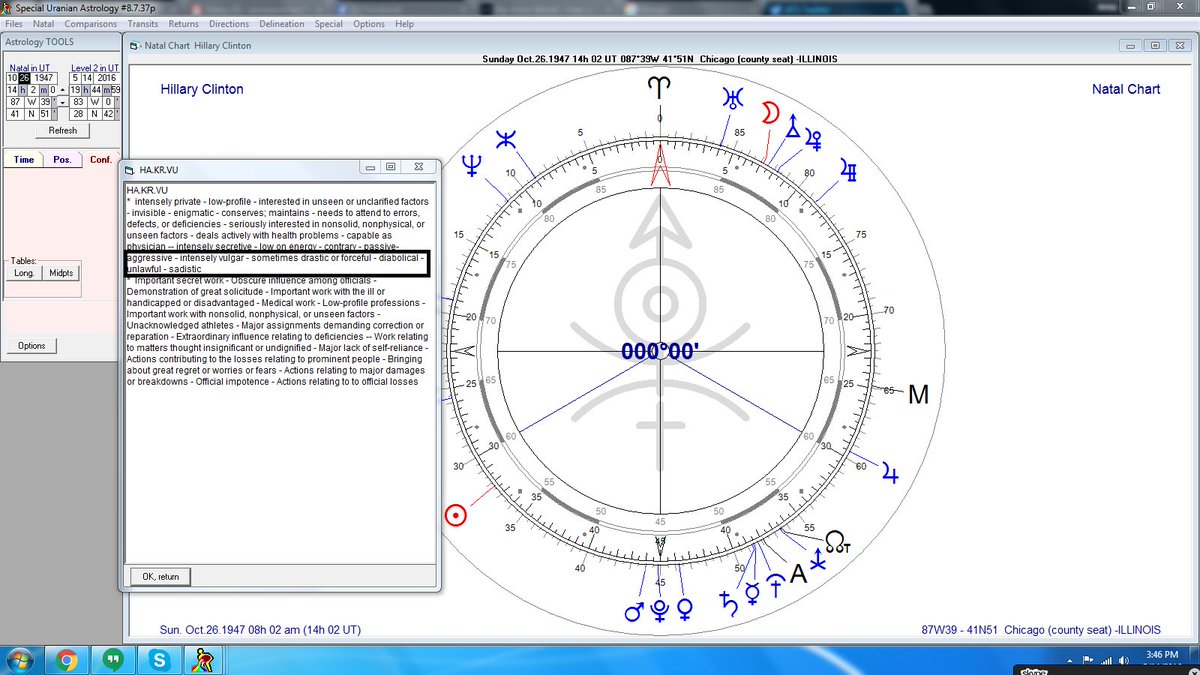Viewport: 1200px width, 675px height.
Task: Click the natal month field showing 10
Action: pyautogui.click(x=12, y=78)
